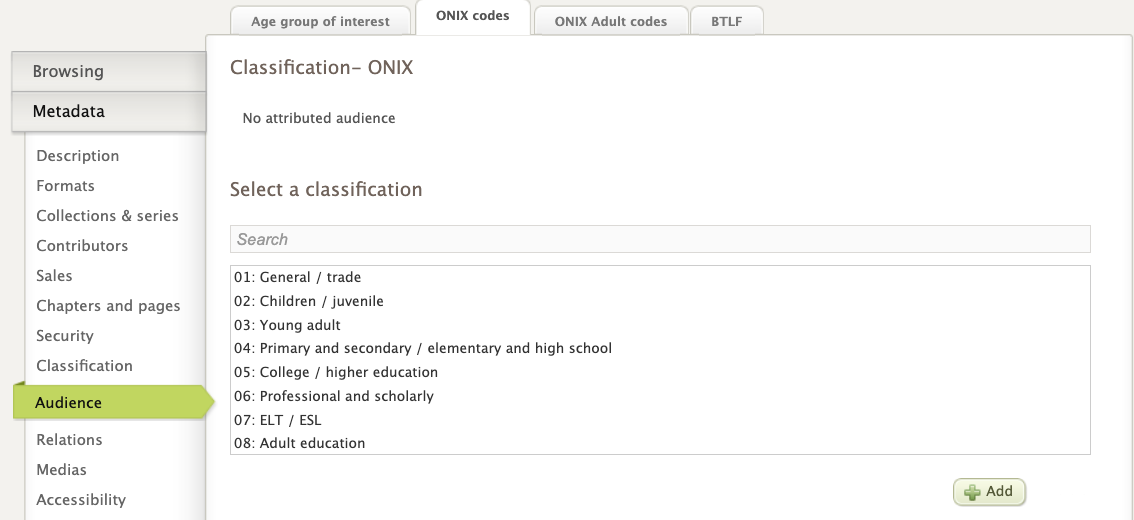Open Collections & series sidebar link
This screenshot has width=1134, height=520.
pyautogui.click(x=107, y=216)
